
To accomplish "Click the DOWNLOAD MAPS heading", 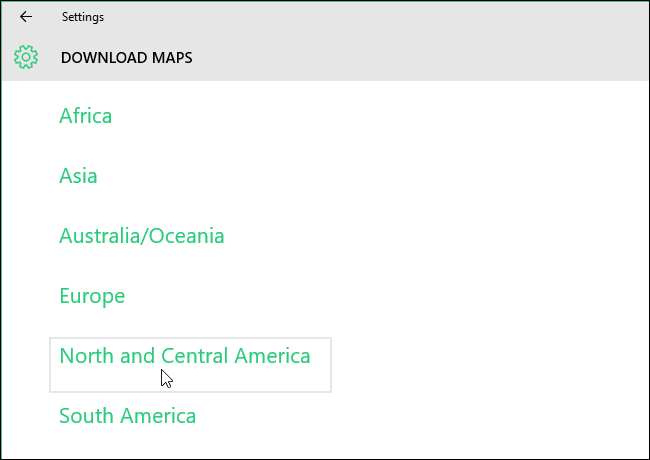I will pyautogui.click(x=127, y=58).
